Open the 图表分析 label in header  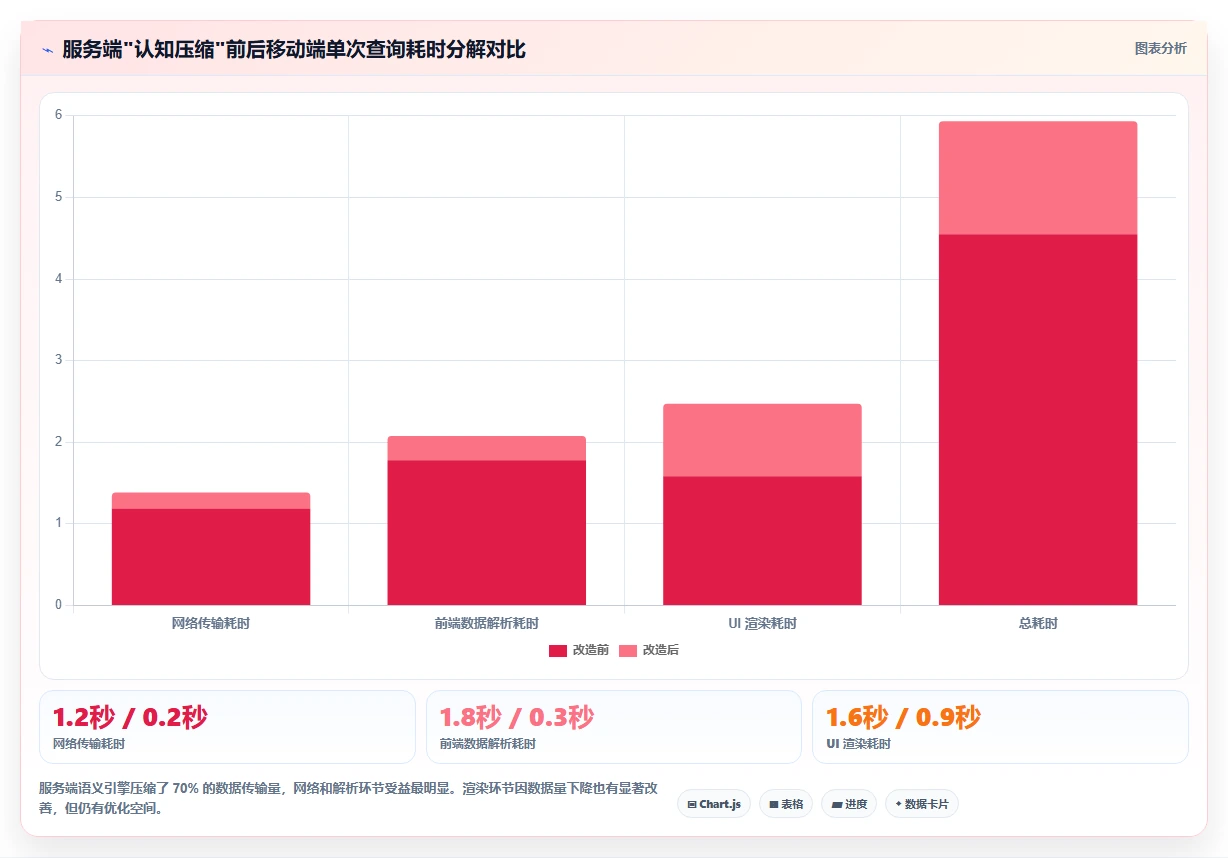click(1160, 48)
